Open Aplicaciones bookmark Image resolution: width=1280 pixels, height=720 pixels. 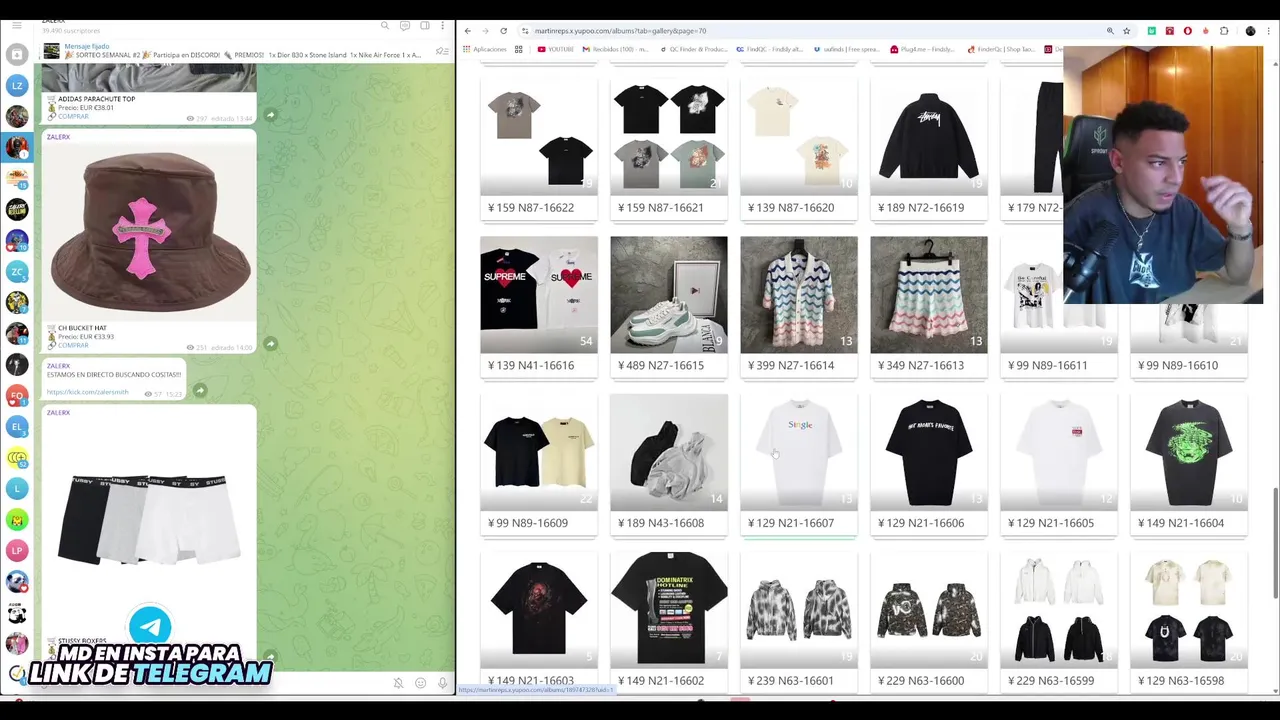coord(485,49)
